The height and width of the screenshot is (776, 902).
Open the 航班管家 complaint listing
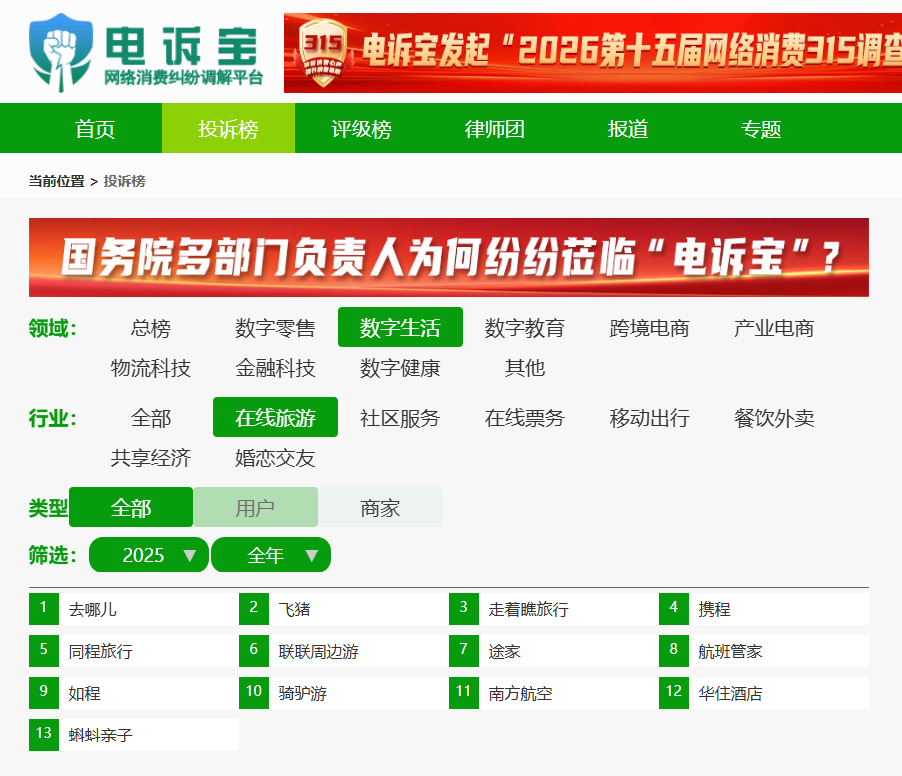[x=730, y=651]
